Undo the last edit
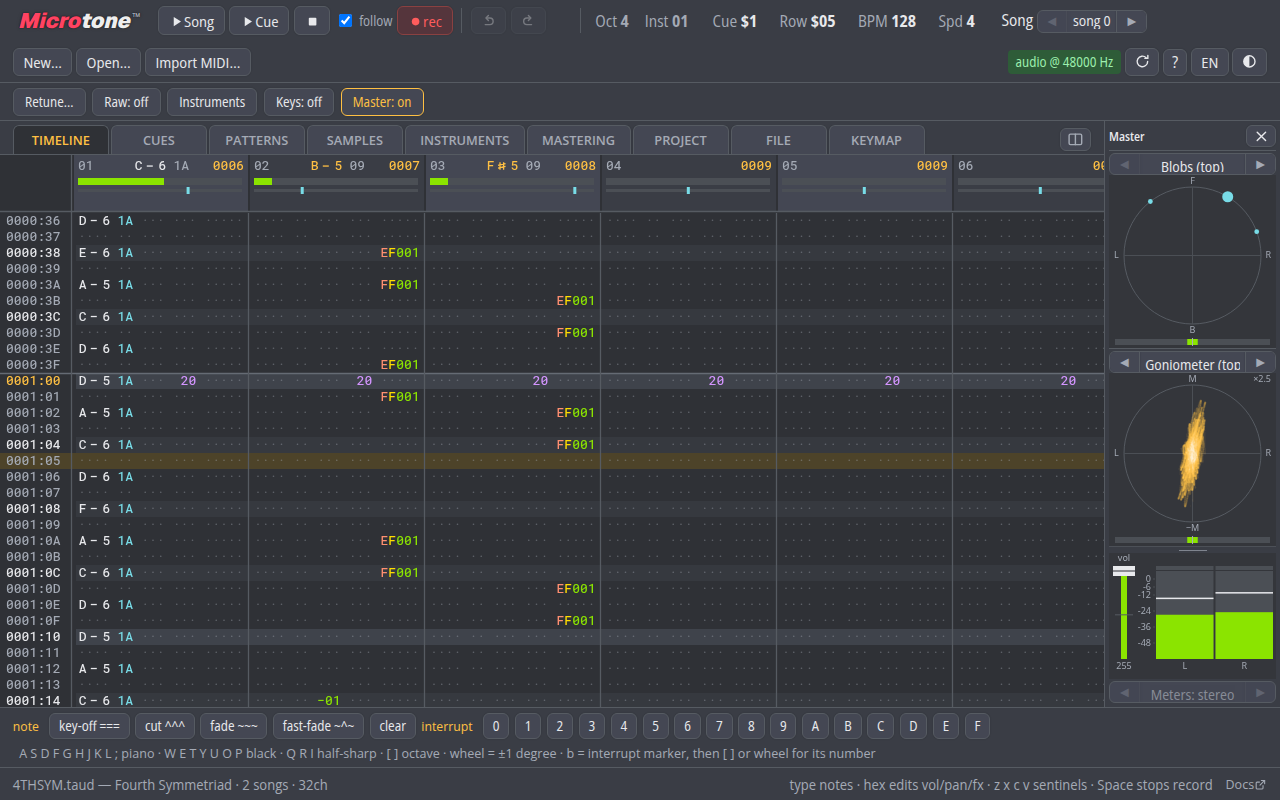Image resolution: width=1280 pixels, height=800 pixels. click(489, 21)
